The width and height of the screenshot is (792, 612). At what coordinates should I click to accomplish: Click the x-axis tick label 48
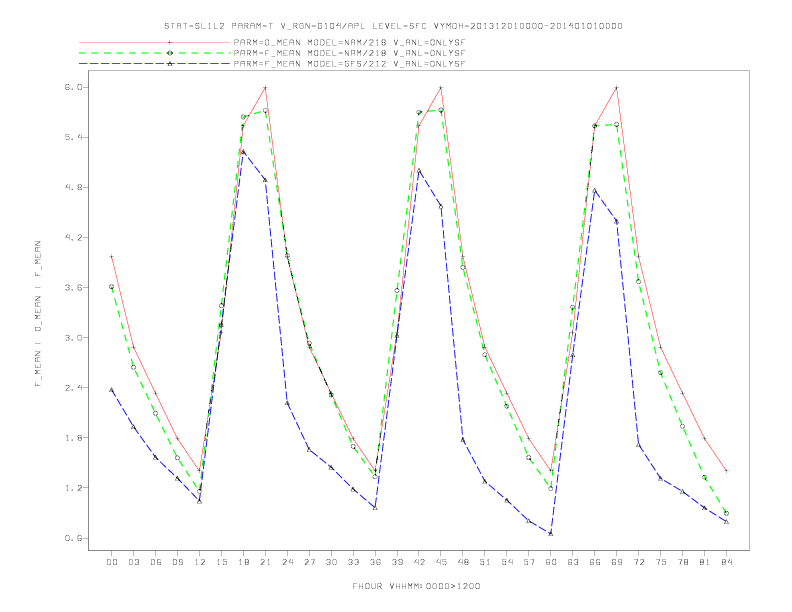click(x=463, y=562)
